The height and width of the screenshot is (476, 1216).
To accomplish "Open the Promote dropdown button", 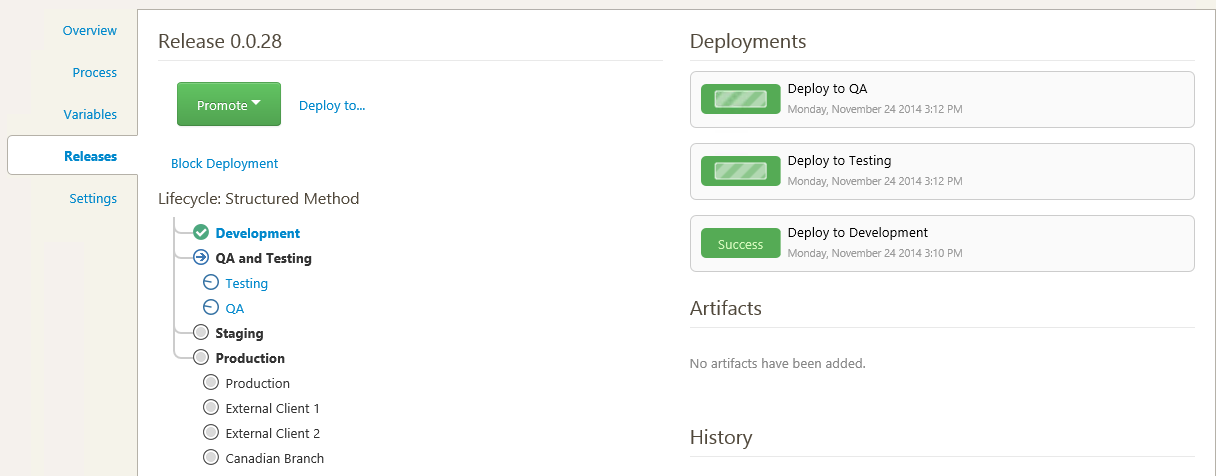I will pyautogui.click(x=228, y=105).
